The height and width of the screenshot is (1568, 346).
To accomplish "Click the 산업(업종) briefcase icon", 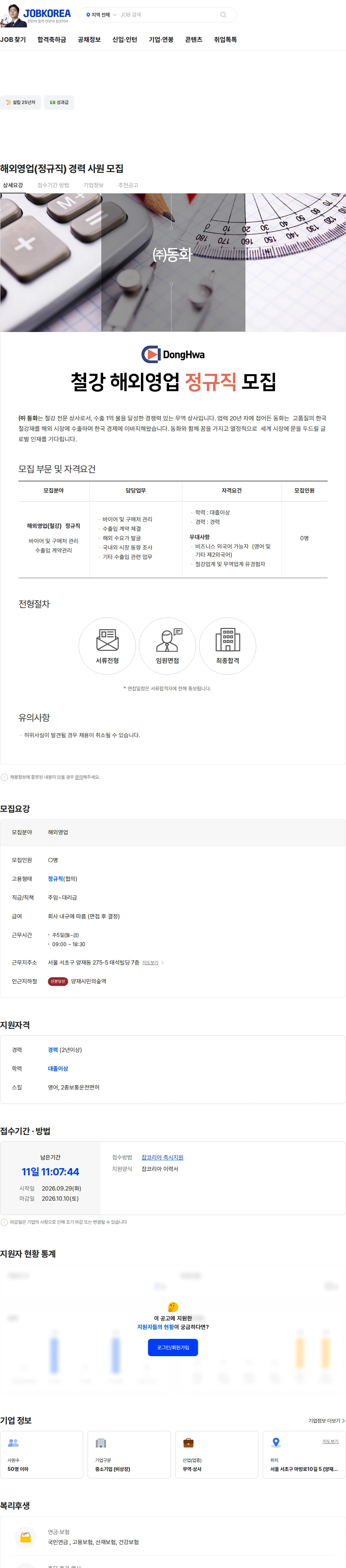I will (188, 1443).
